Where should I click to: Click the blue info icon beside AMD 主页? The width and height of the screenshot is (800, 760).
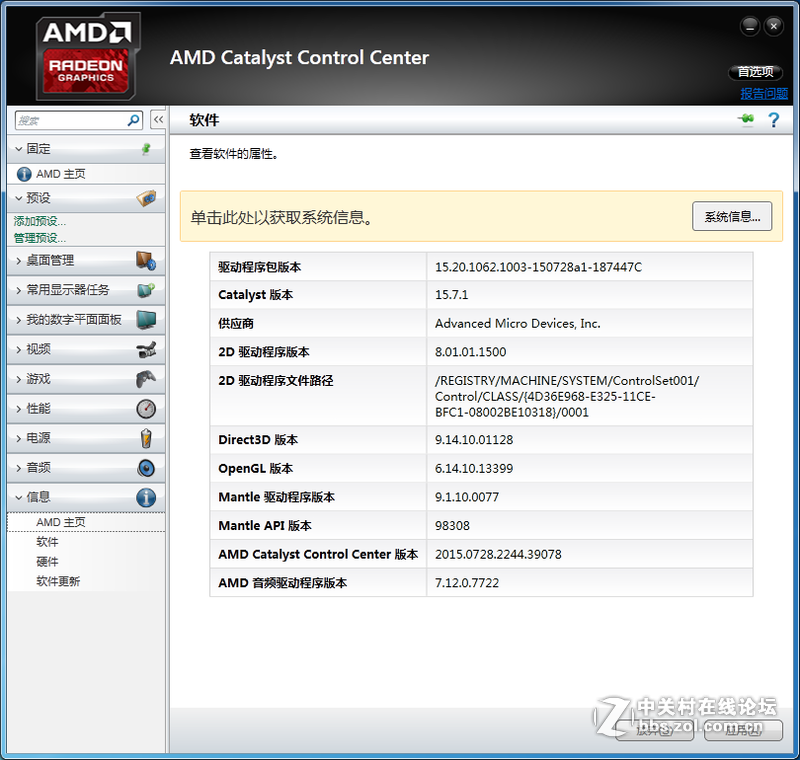(x=24, y=174)
